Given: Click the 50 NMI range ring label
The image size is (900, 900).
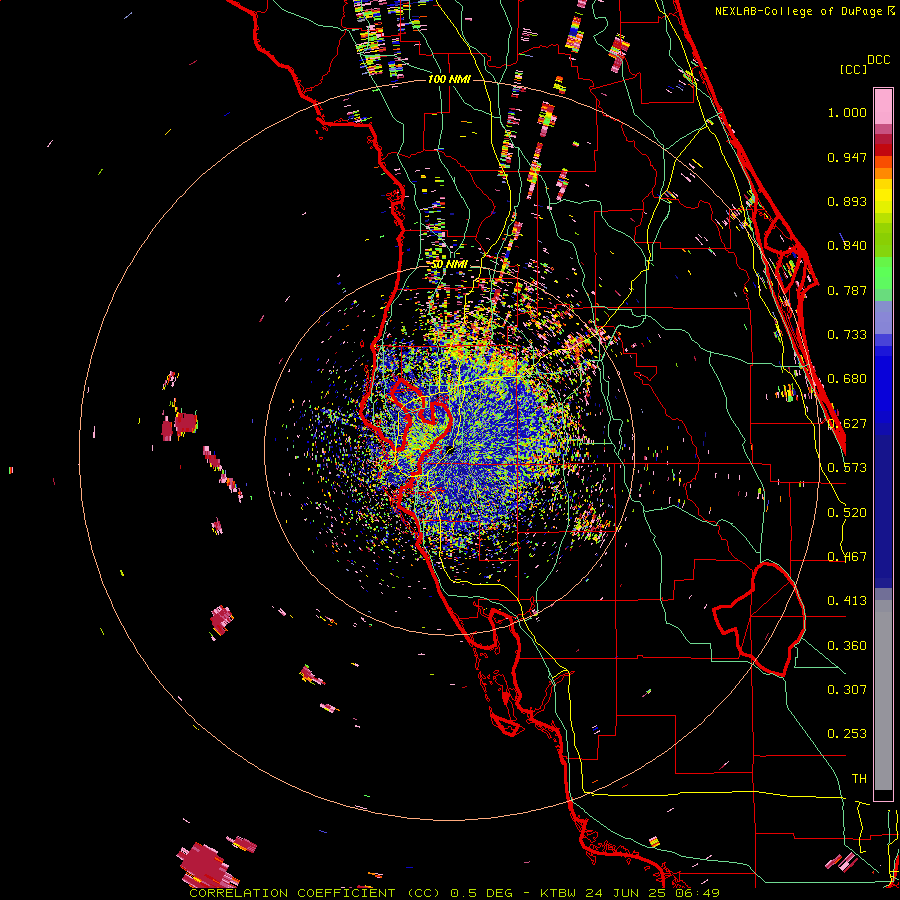Looking at the screenshot, I should [x=451, y=265].
